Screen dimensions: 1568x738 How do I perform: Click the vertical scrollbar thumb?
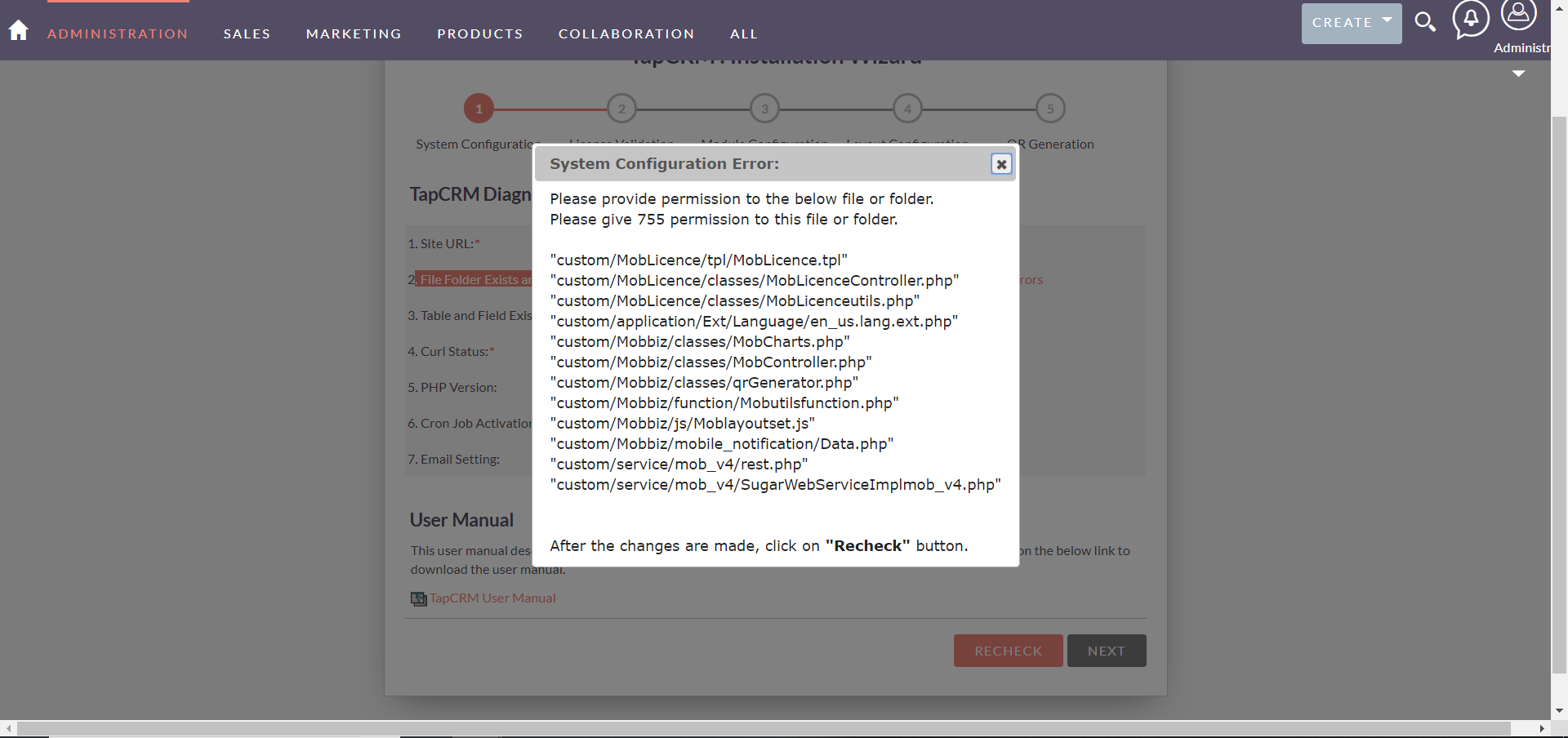pos(1559,396)
